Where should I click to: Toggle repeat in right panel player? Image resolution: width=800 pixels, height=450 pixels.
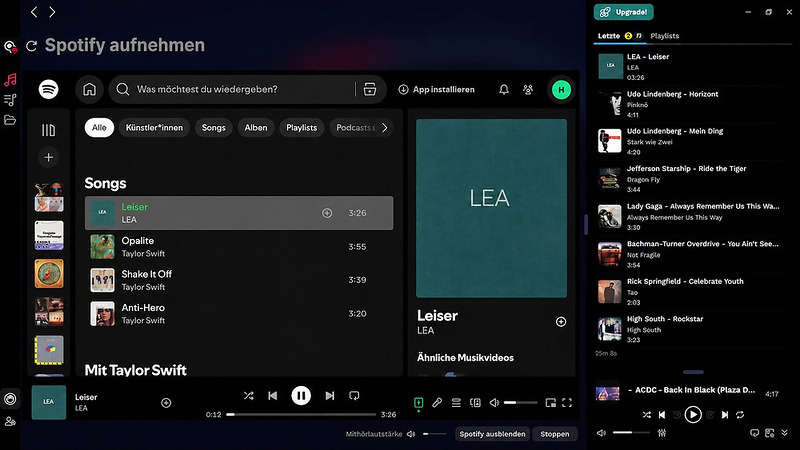[x=740, y=415]
